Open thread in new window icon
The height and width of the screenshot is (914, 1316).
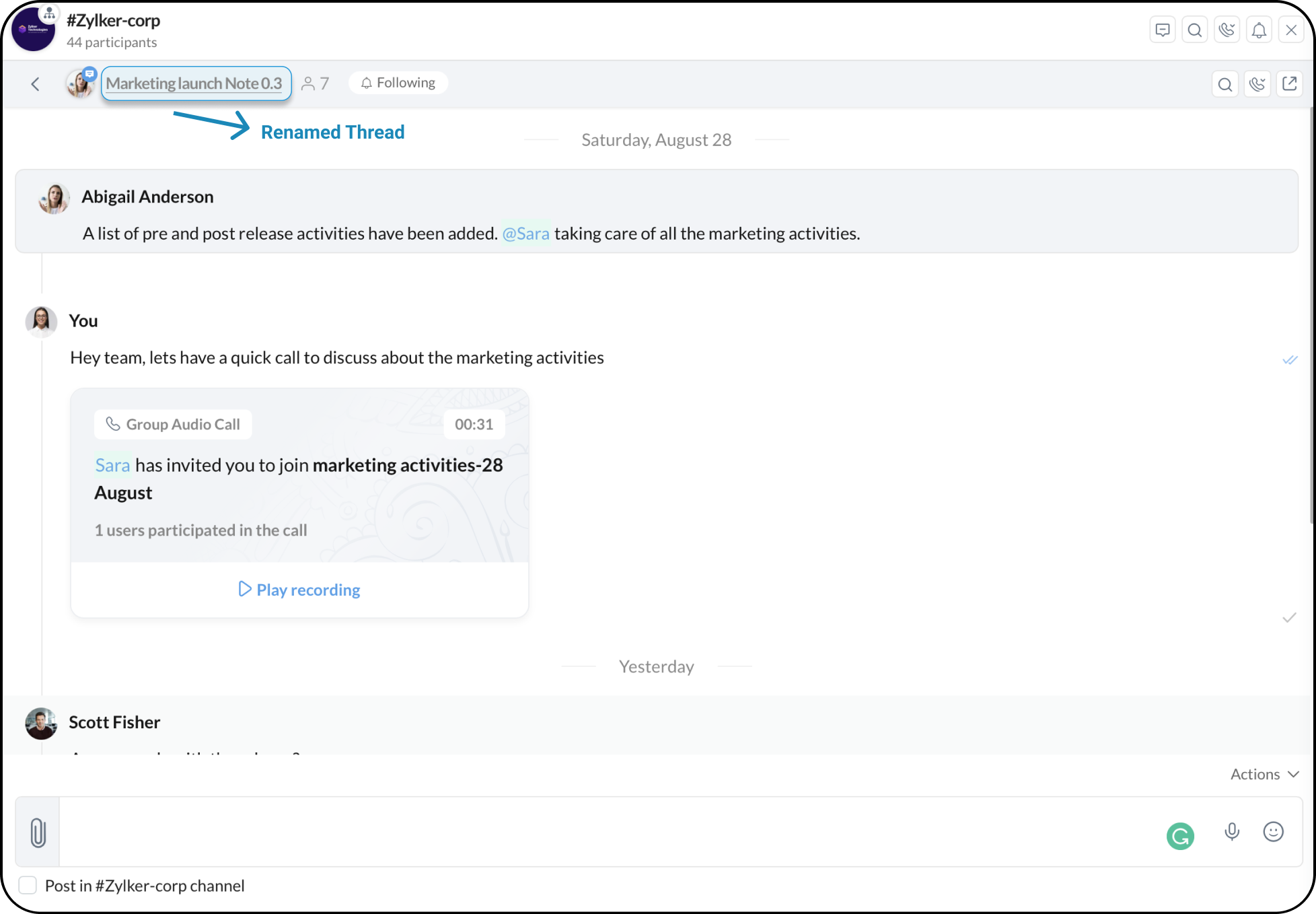pos(1289,83)
